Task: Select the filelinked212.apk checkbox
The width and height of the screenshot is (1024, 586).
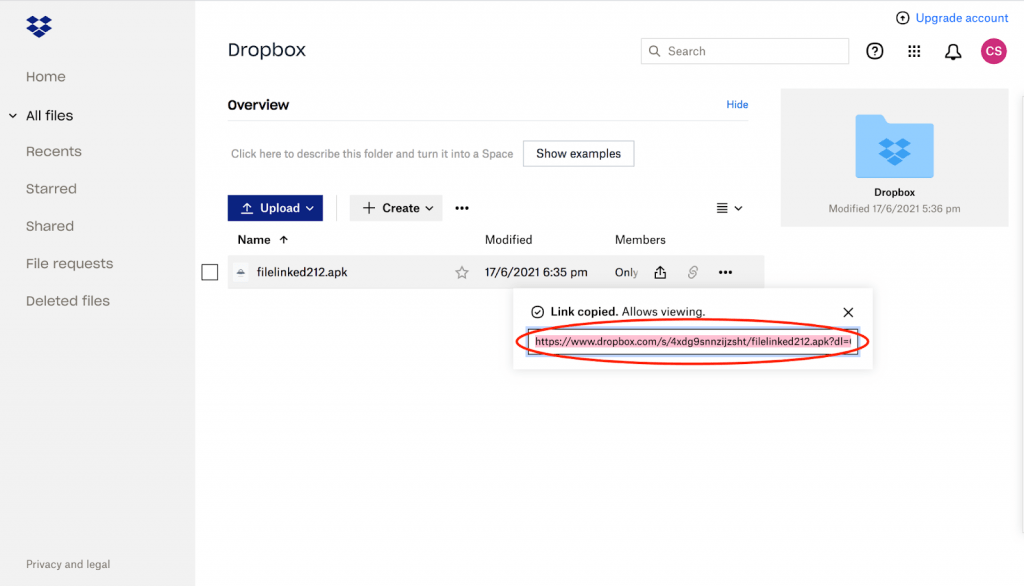Action: (210, 272)
